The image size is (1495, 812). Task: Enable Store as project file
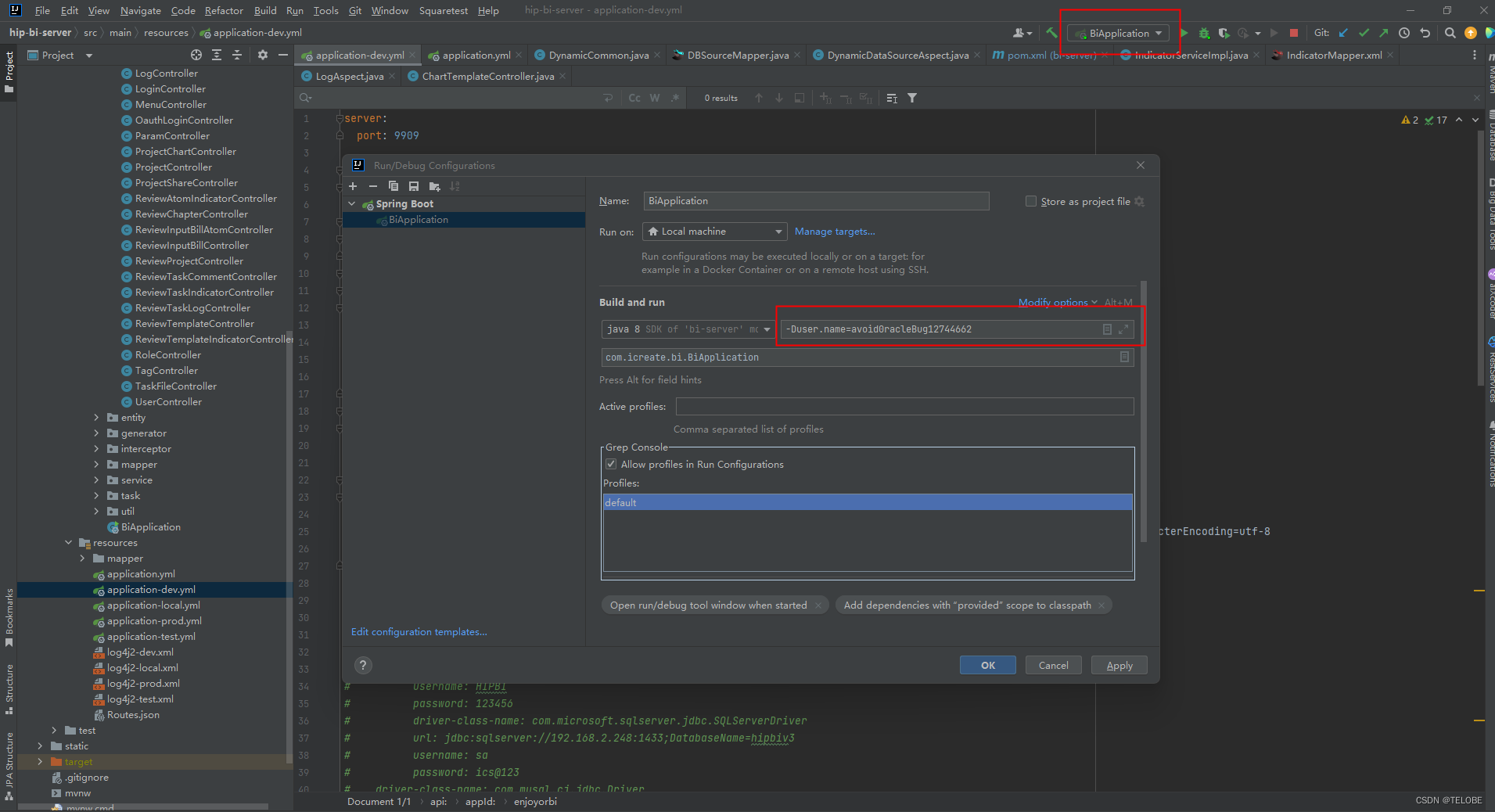1031,201
